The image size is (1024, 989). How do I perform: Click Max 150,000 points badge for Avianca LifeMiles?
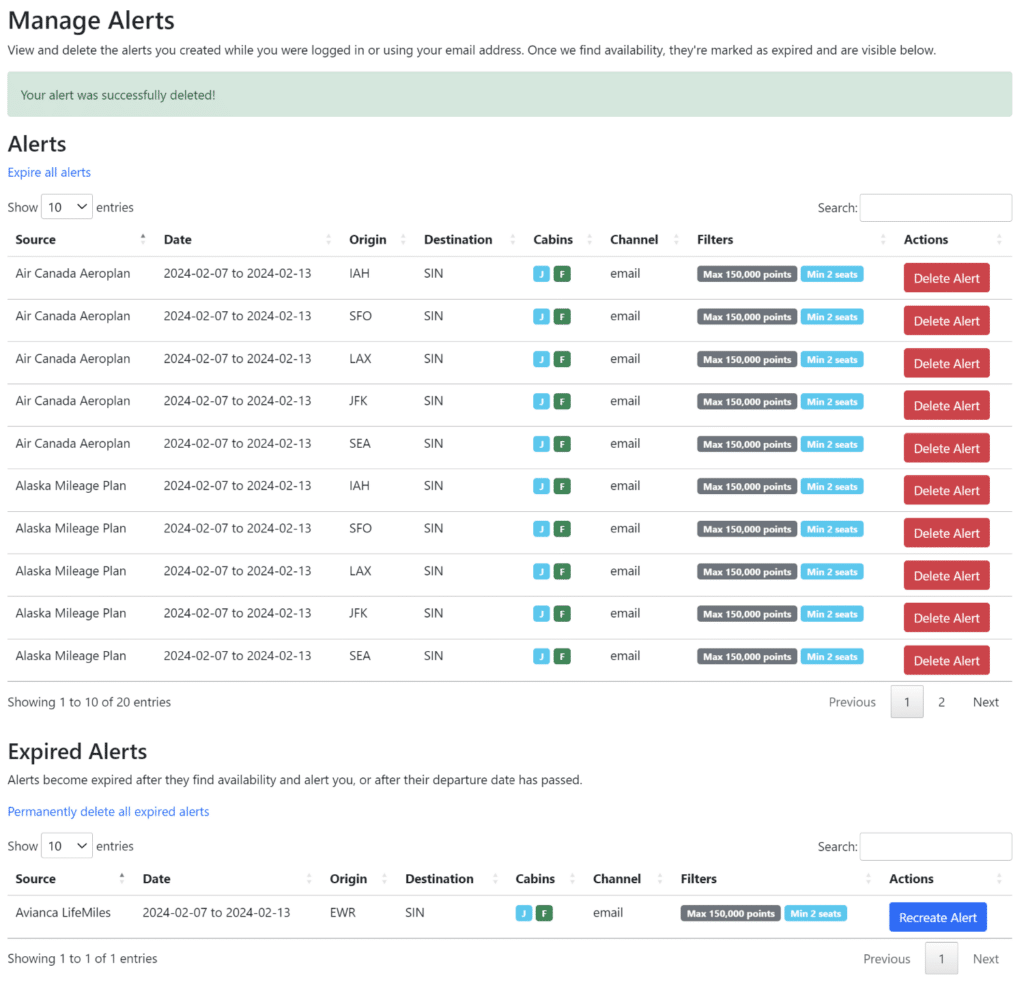(730, 913)
